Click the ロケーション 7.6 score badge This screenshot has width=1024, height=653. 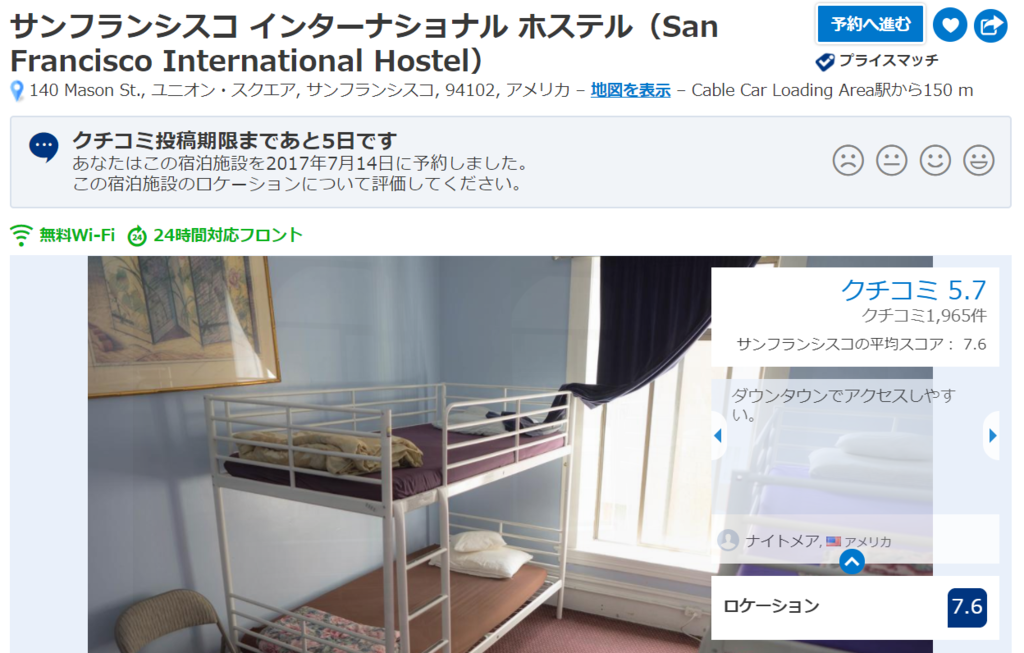(967, 607)
